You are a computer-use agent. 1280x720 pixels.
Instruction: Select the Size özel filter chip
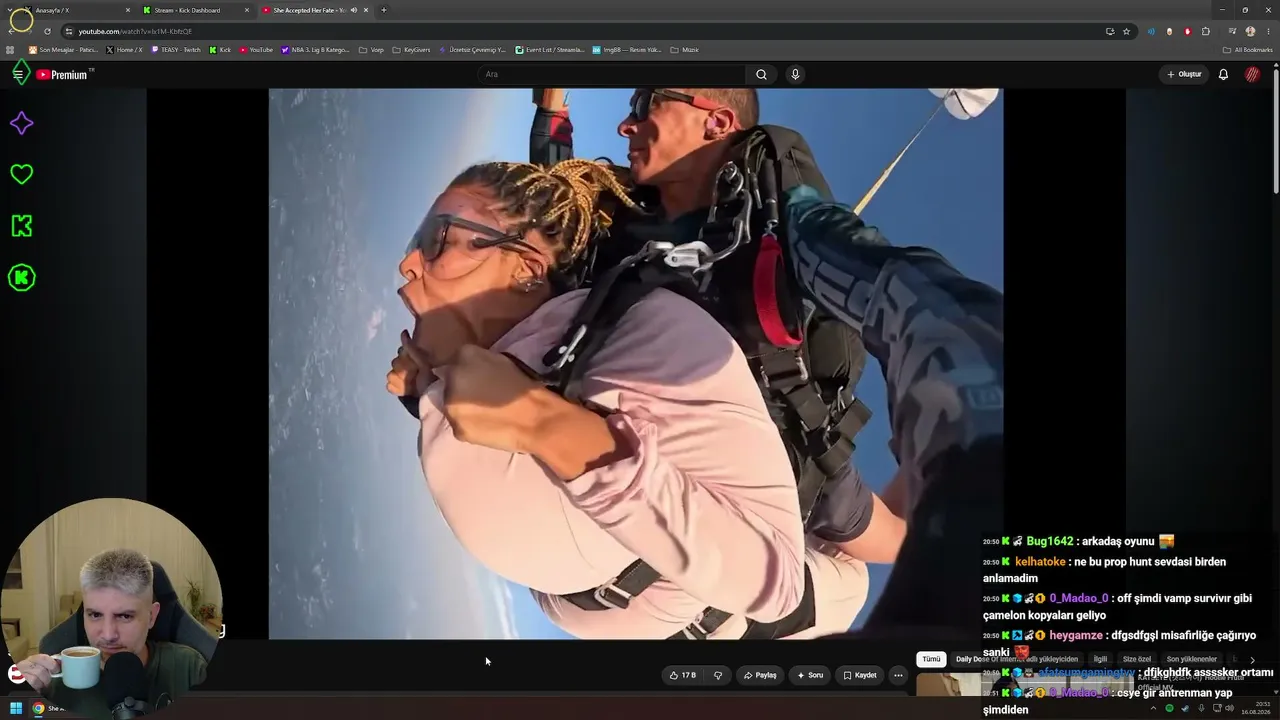[1137, 659]
